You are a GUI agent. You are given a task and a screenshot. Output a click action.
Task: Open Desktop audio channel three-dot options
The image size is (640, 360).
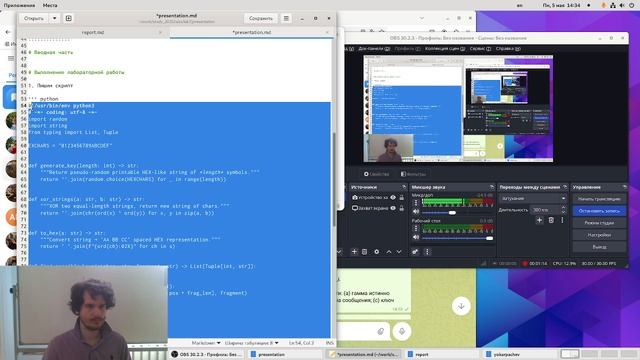point(416,229)
